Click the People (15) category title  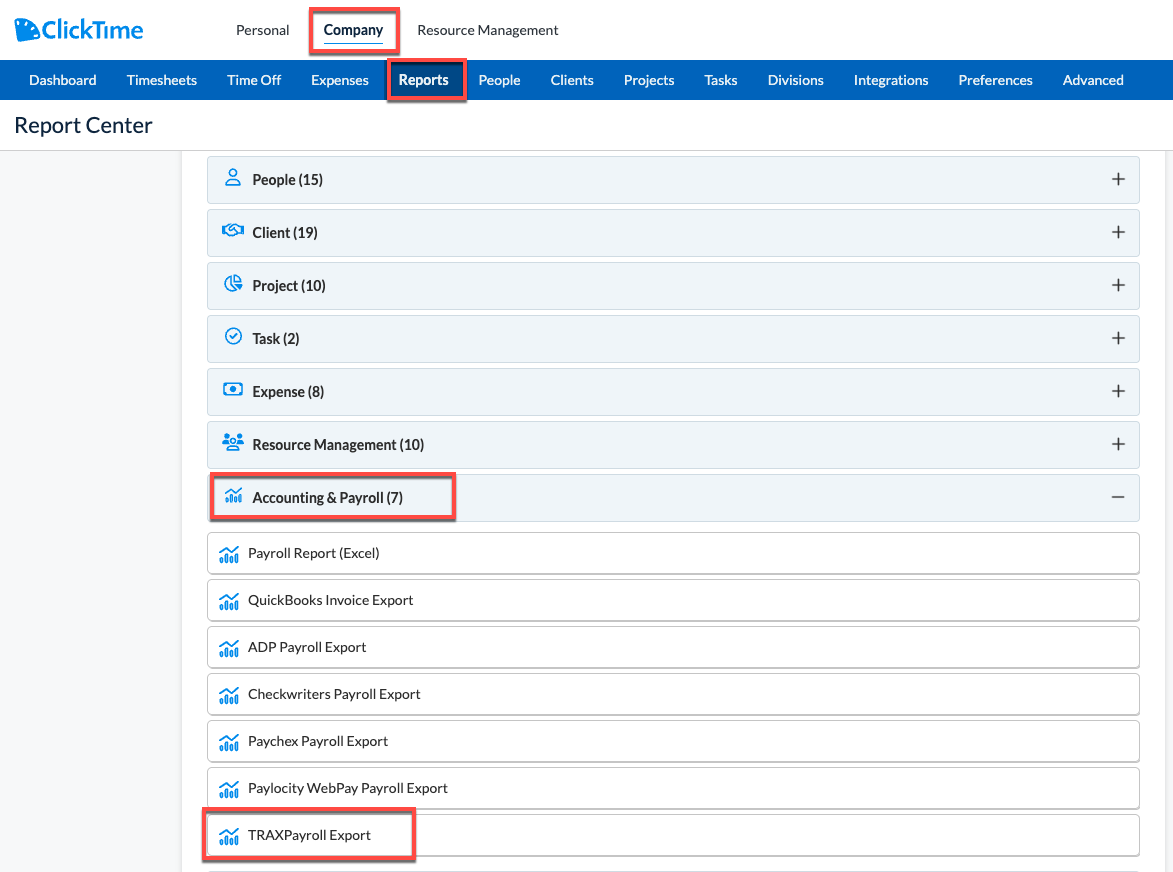pyautogui.click(x=287, y=179)
